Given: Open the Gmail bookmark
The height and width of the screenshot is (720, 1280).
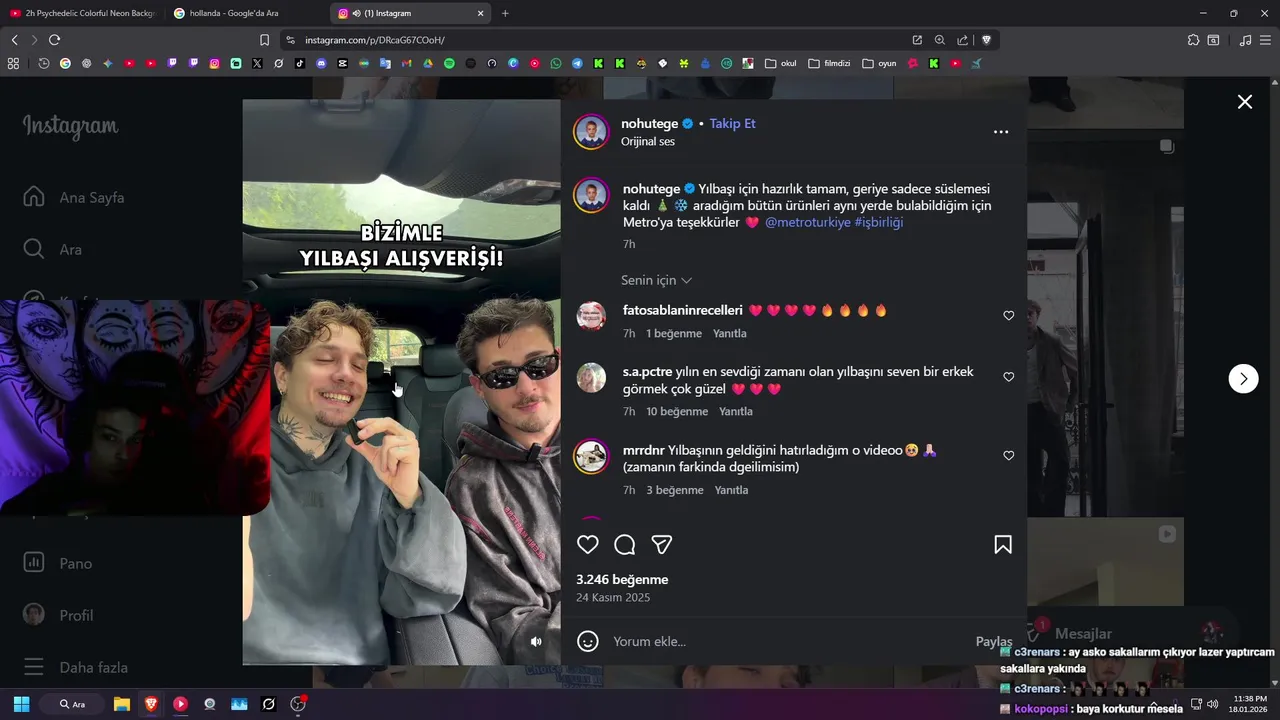Looking at the screenshot, I should [406, 63].
